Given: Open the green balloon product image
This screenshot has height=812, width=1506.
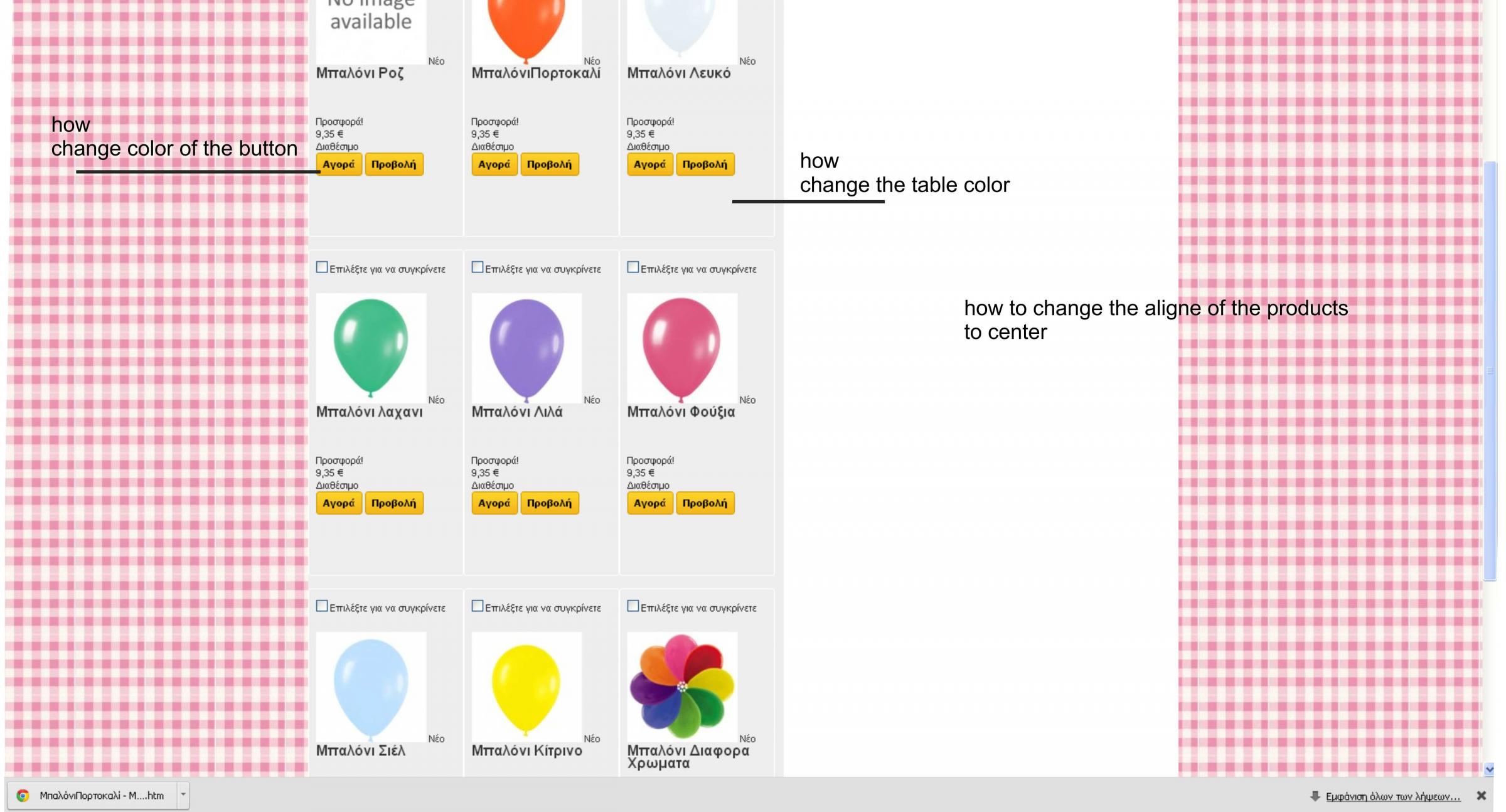Looking at the screenshot, I should tap(371, 348).
